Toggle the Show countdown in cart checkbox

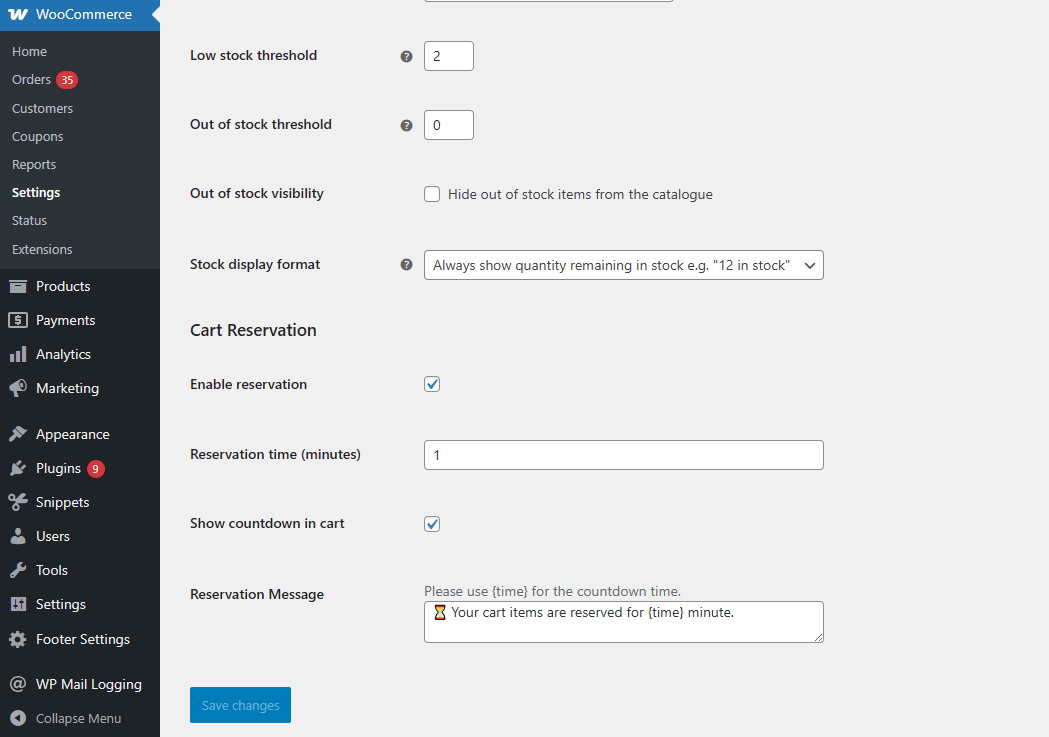pyautogui.click(x=432, y=524)
